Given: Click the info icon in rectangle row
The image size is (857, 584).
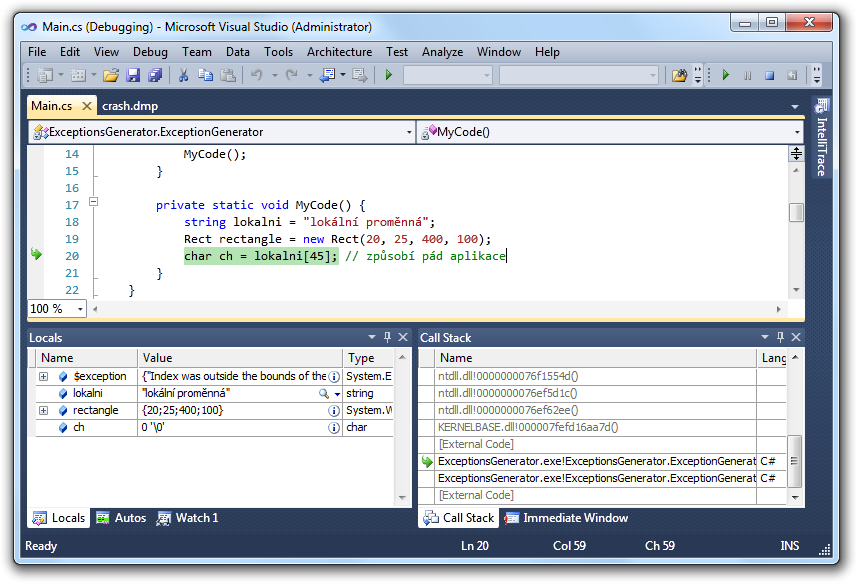Looking at the screenshot, I should pyautogui.click(x=333, y=410).
